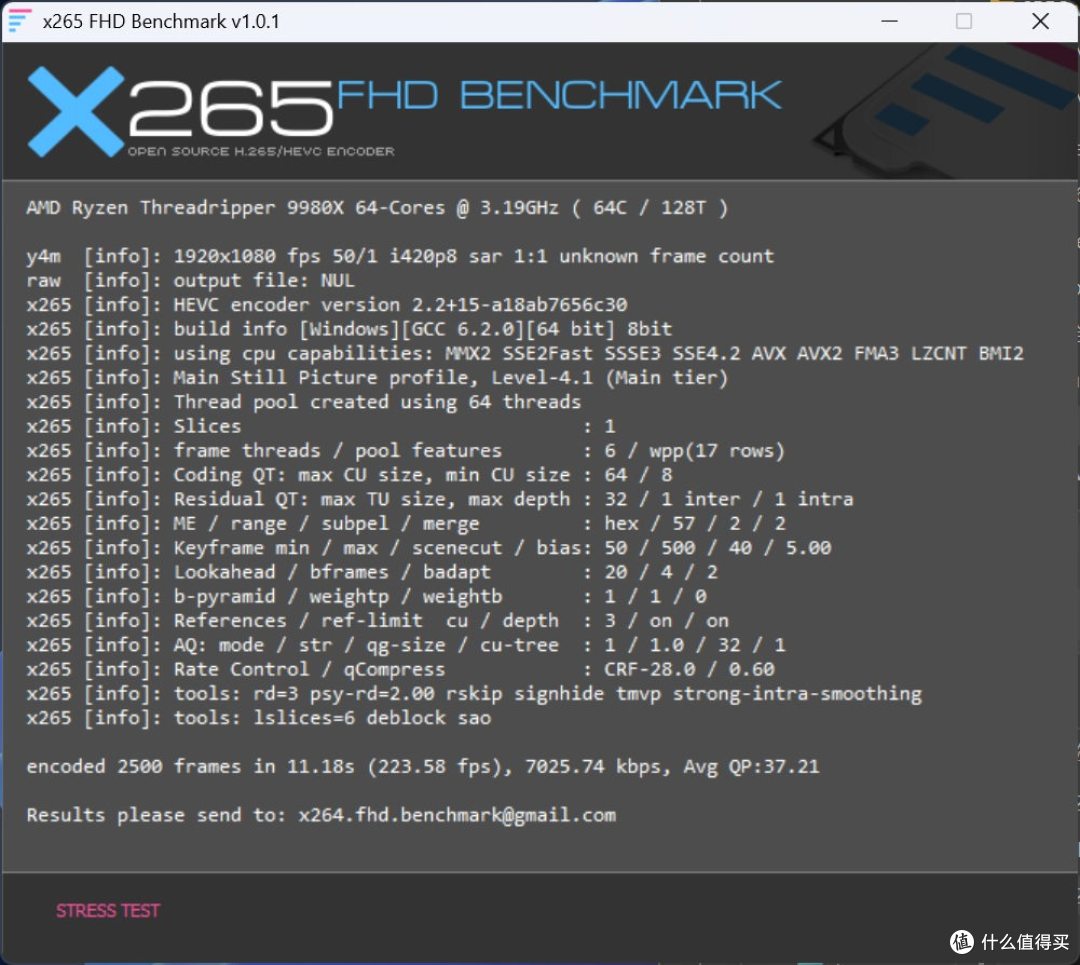Click the 'frame threads / pool features' line
The image size is (1080, 965).
(x=405, y=450)
